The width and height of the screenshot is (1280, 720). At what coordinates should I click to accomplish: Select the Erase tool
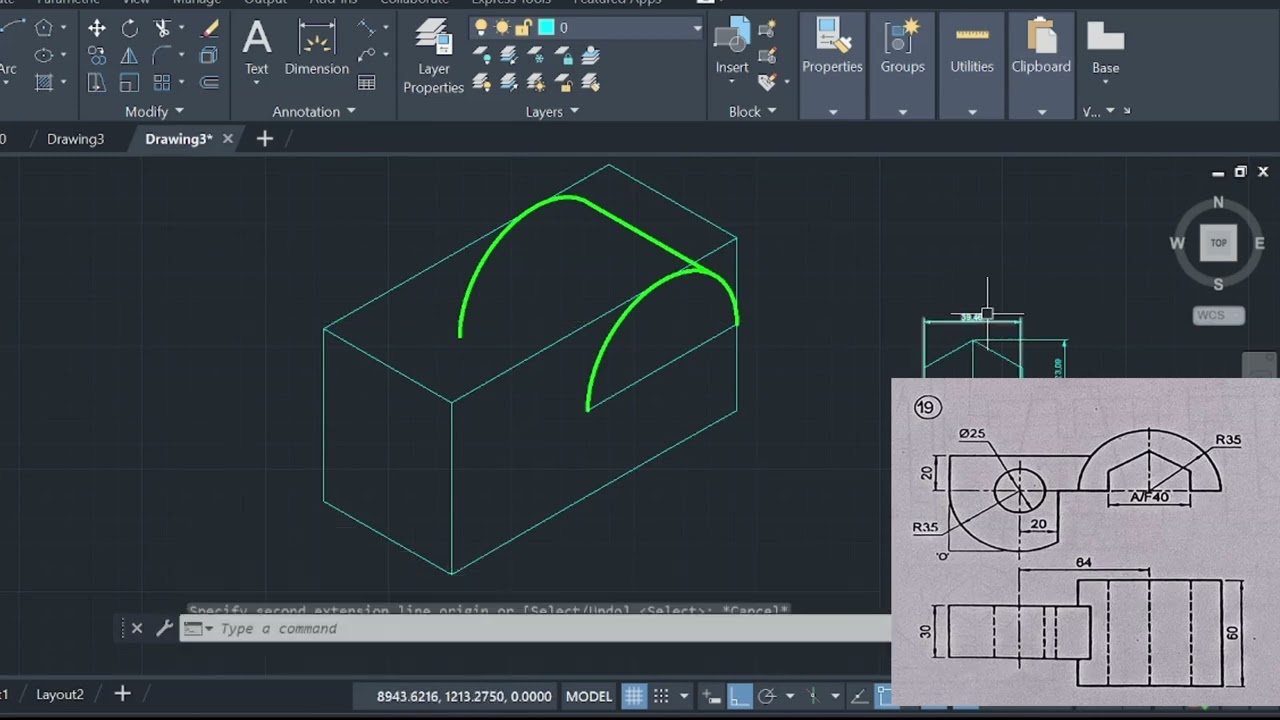coord(209,28)
